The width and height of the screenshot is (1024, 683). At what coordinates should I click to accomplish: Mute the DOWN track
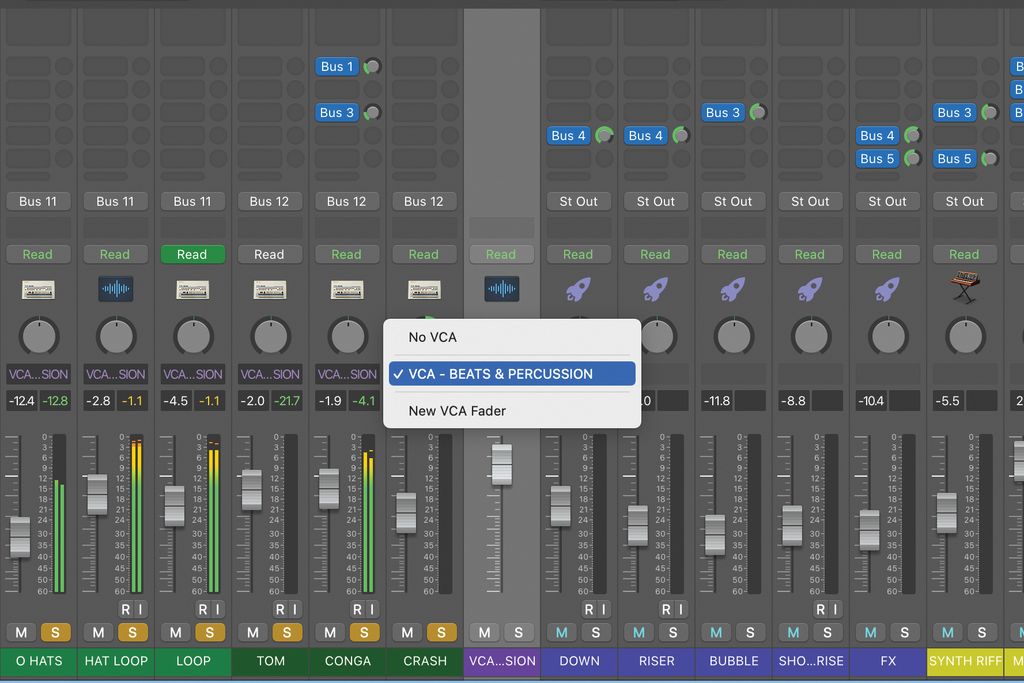click(x=561, y=632)
